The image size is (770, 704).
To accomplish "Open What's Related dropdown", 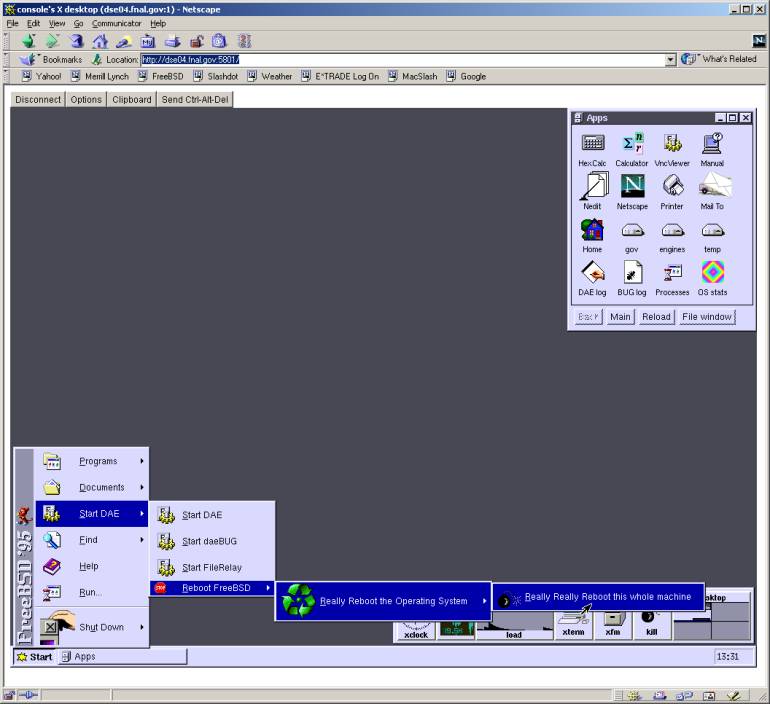I will pyautogui.click(x=718, y=59).
